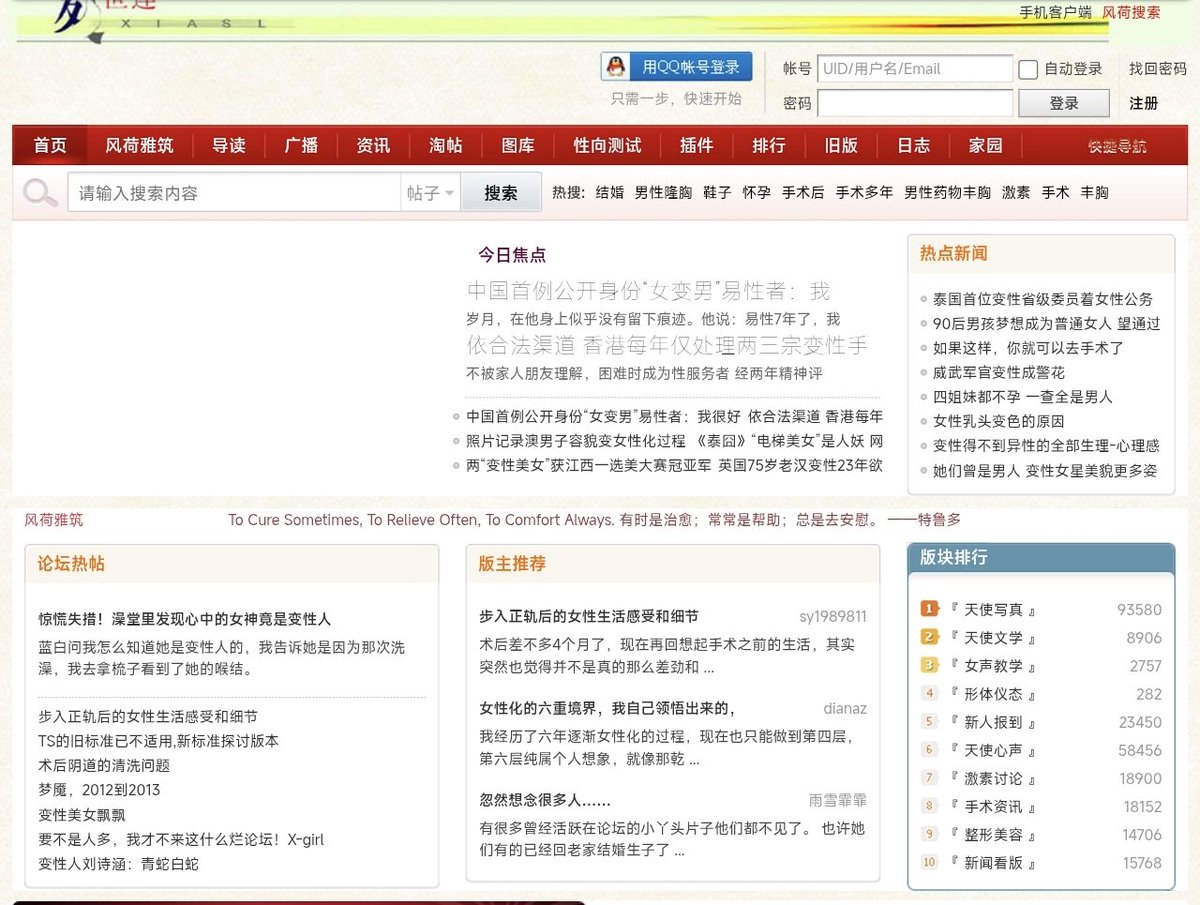Click the site logo at top left

[160, 19]
